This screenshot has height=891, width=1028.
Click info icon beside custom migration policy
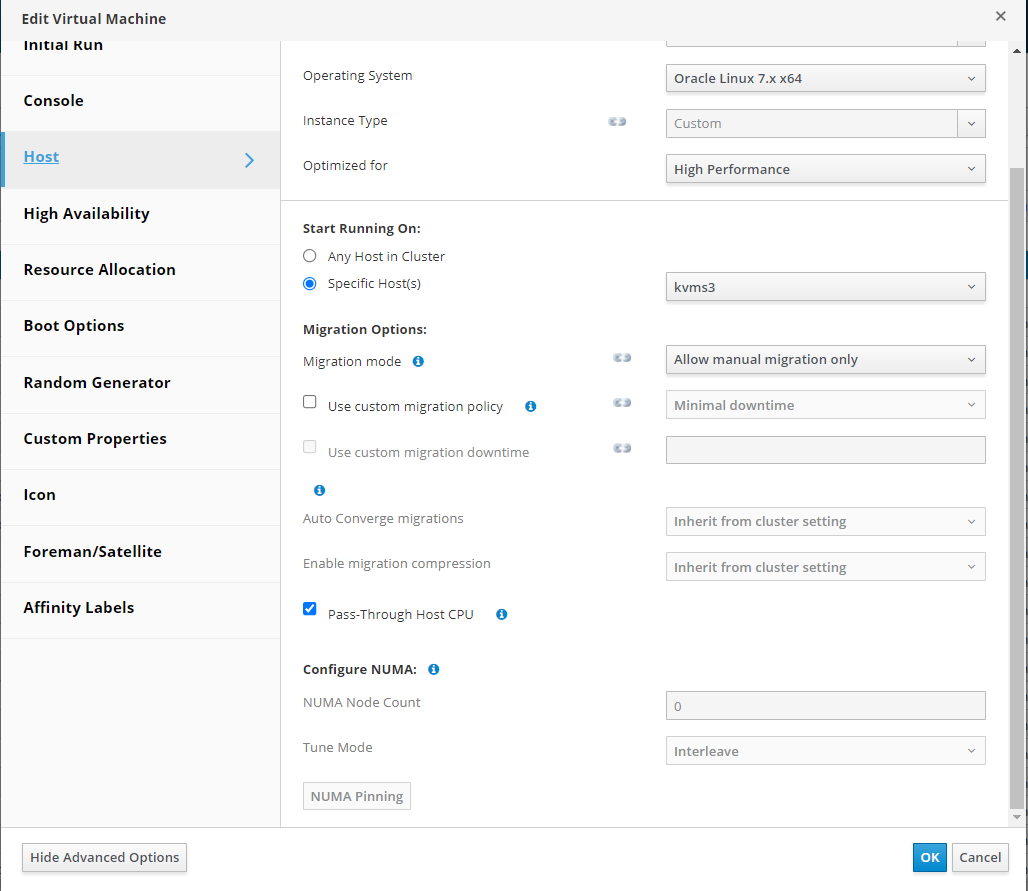click(x=530, y=406)
